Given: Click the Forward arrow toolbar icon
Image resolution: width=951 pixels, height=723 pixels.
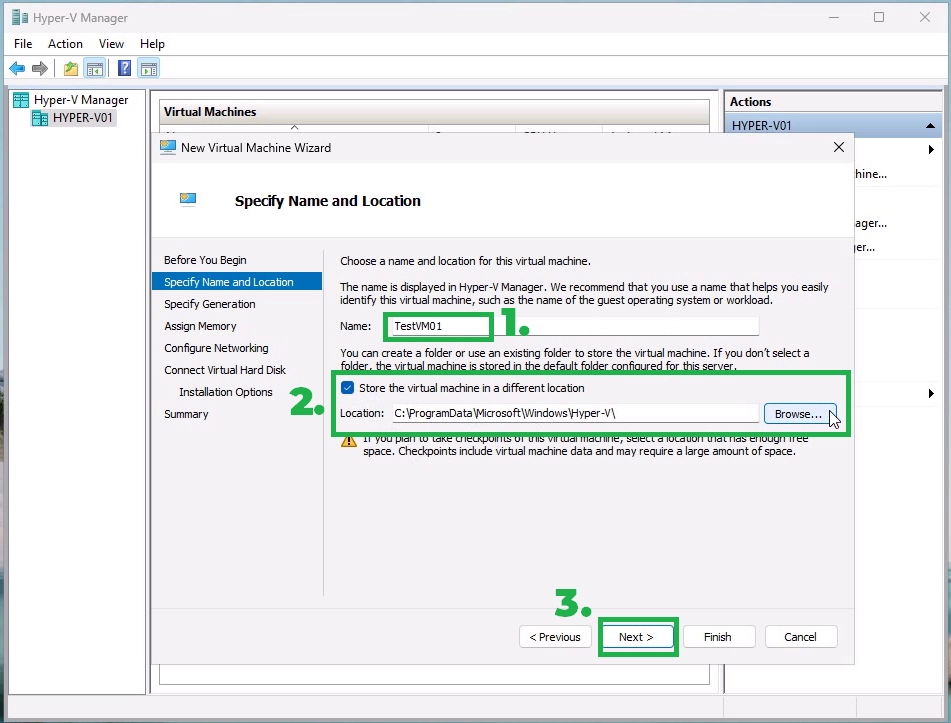Looking at the screenshot, I should pyautogui.click(x=40, y=69).
